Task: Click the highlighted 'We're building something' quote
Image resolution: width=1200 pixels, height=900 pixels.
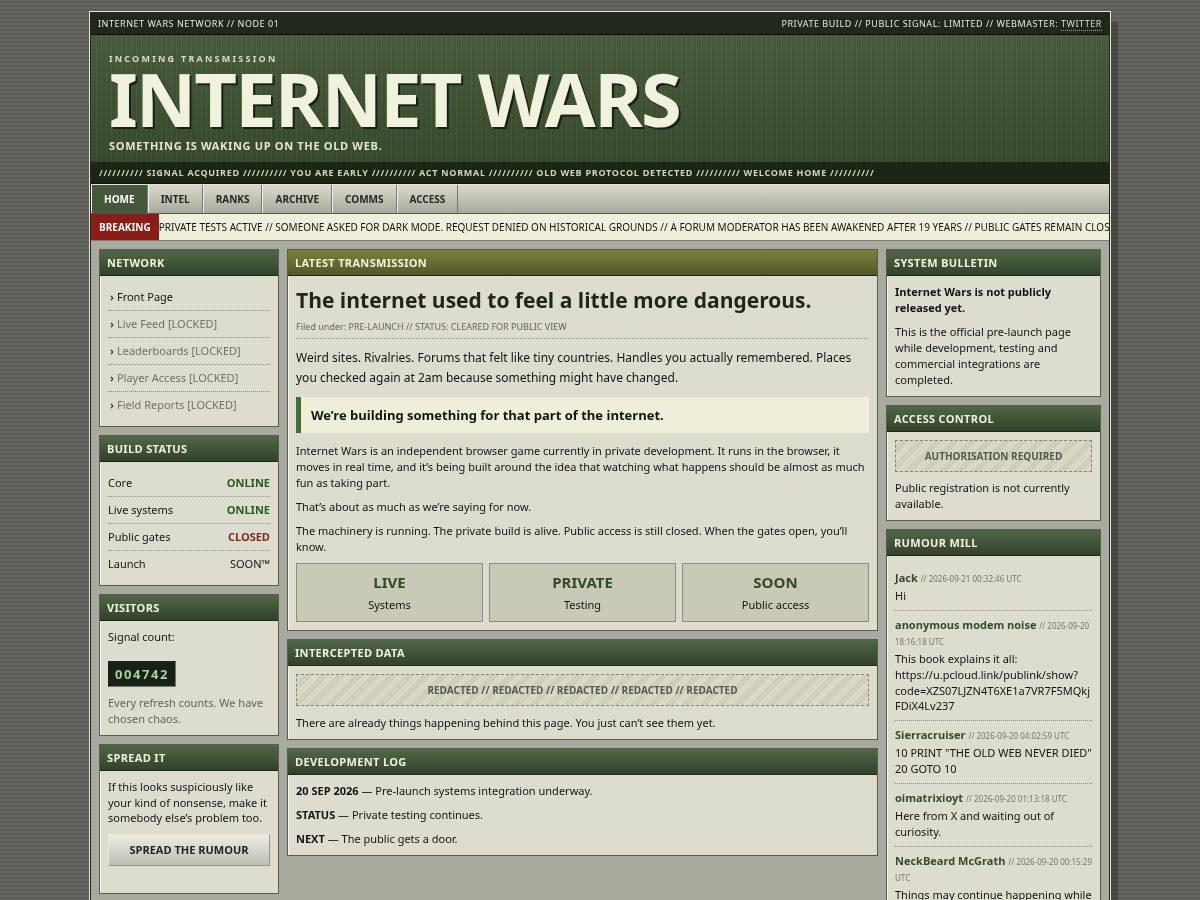Action: (582, 415)
